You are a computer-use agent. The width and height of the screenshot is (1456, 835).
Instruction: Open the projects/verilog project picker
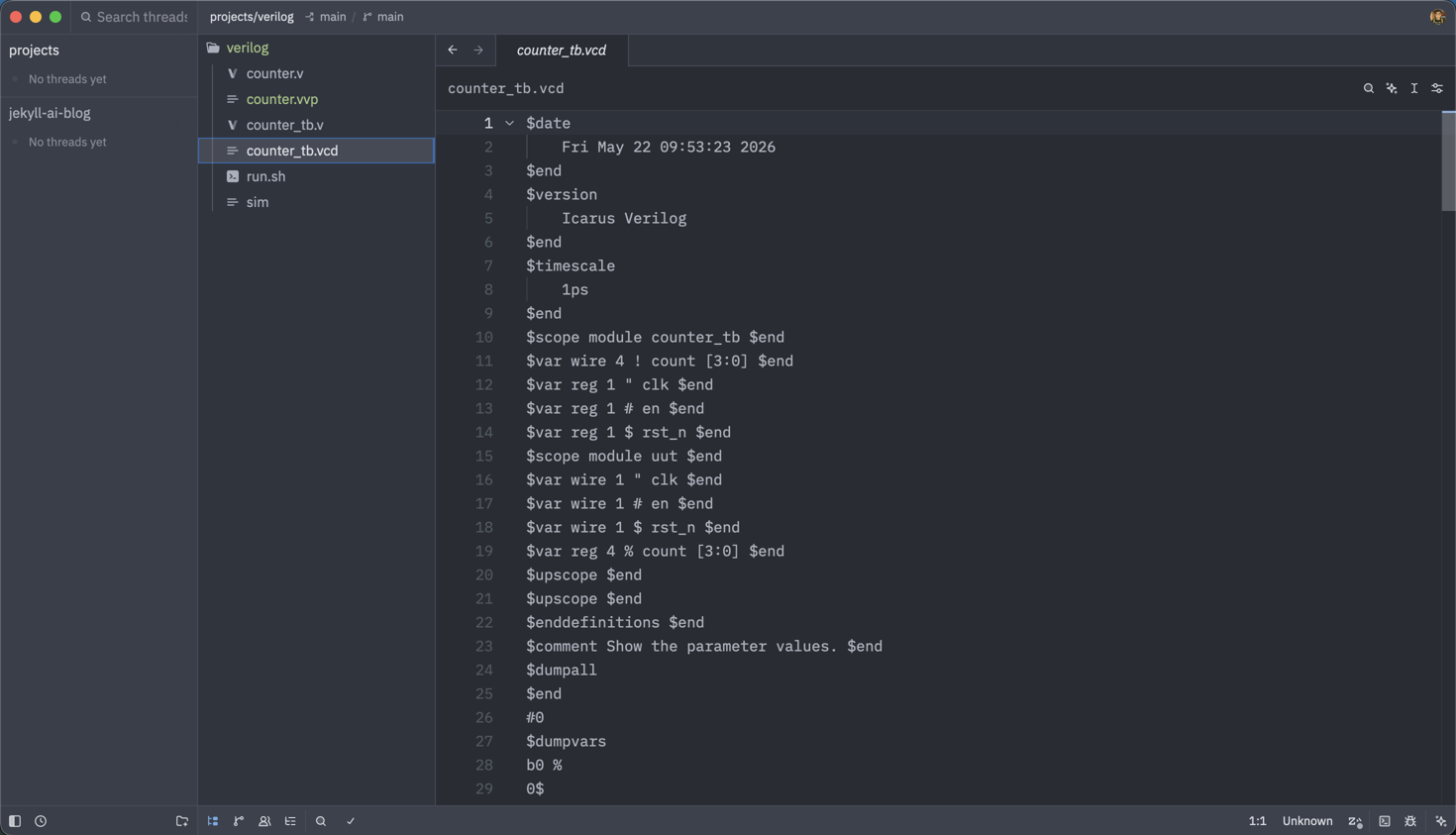coord(252,17)
